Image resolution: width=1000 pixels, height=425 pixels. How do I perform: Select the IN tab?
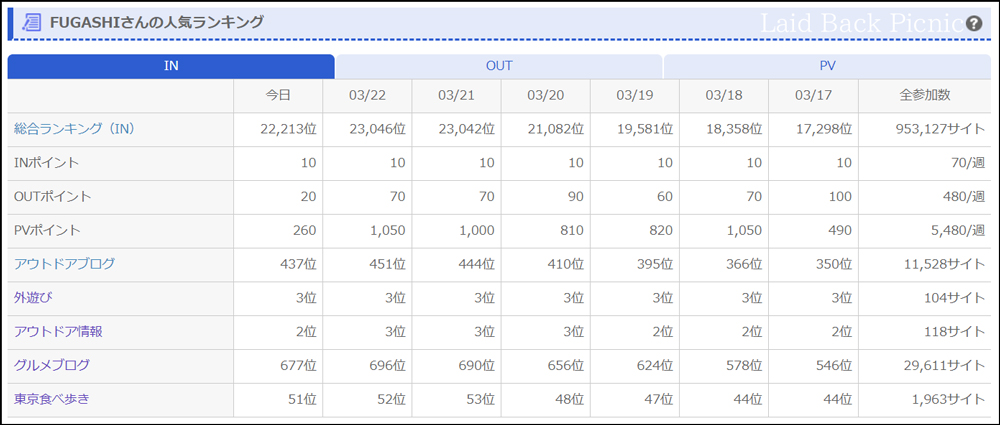(171, 66)
